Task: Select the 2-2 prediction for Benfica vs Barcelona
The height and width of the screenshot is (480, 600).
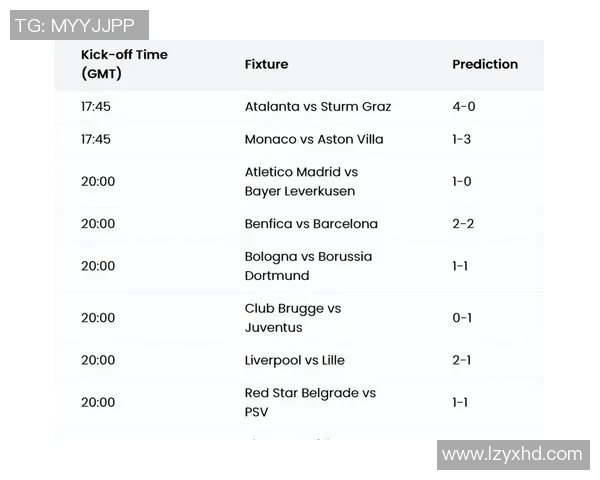Action: 462,224
